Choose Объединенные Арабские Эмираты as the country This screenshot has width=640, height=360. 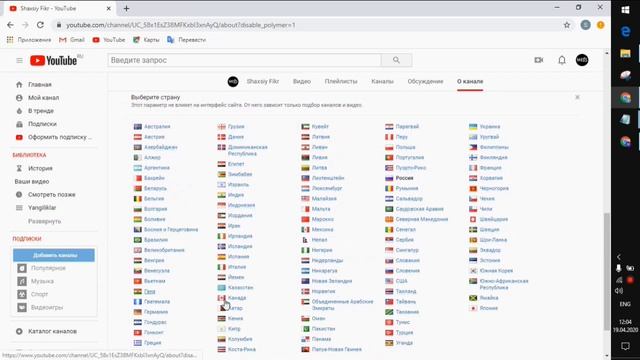342,304
